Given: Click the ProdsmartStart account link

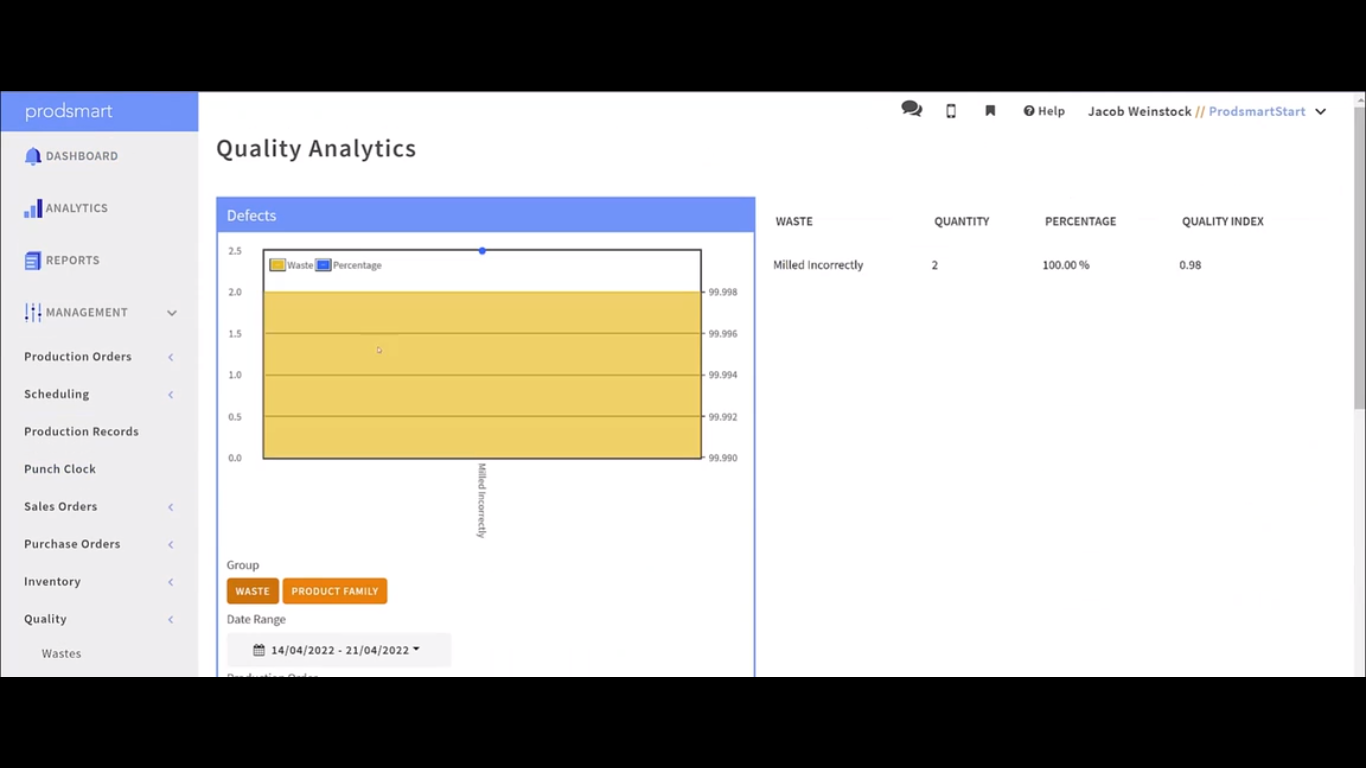Looking at the screenshot, I should [x=1257, y=111].
